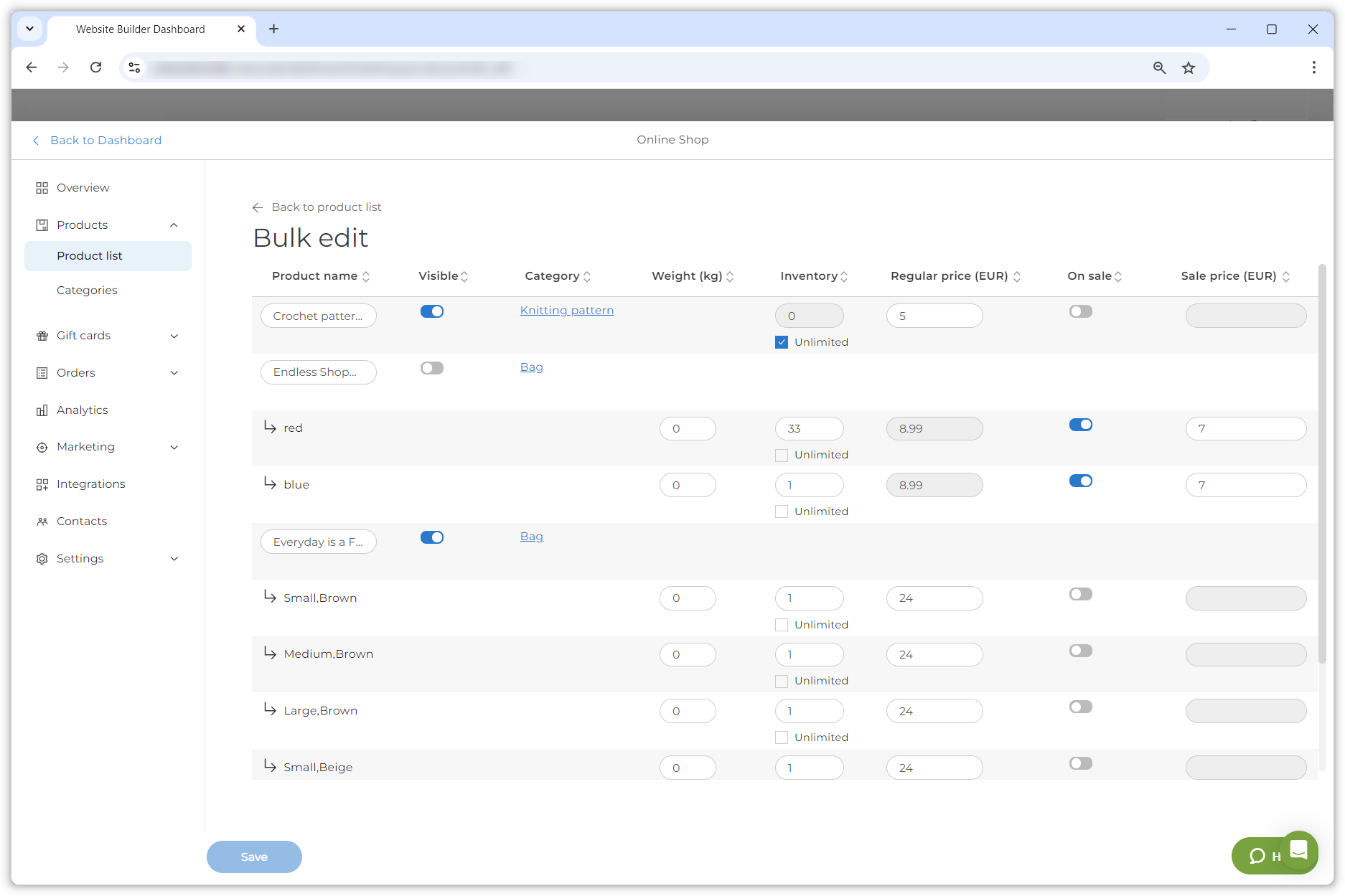
Task: Click the Gift cards icon
Action: click(42, 336)
